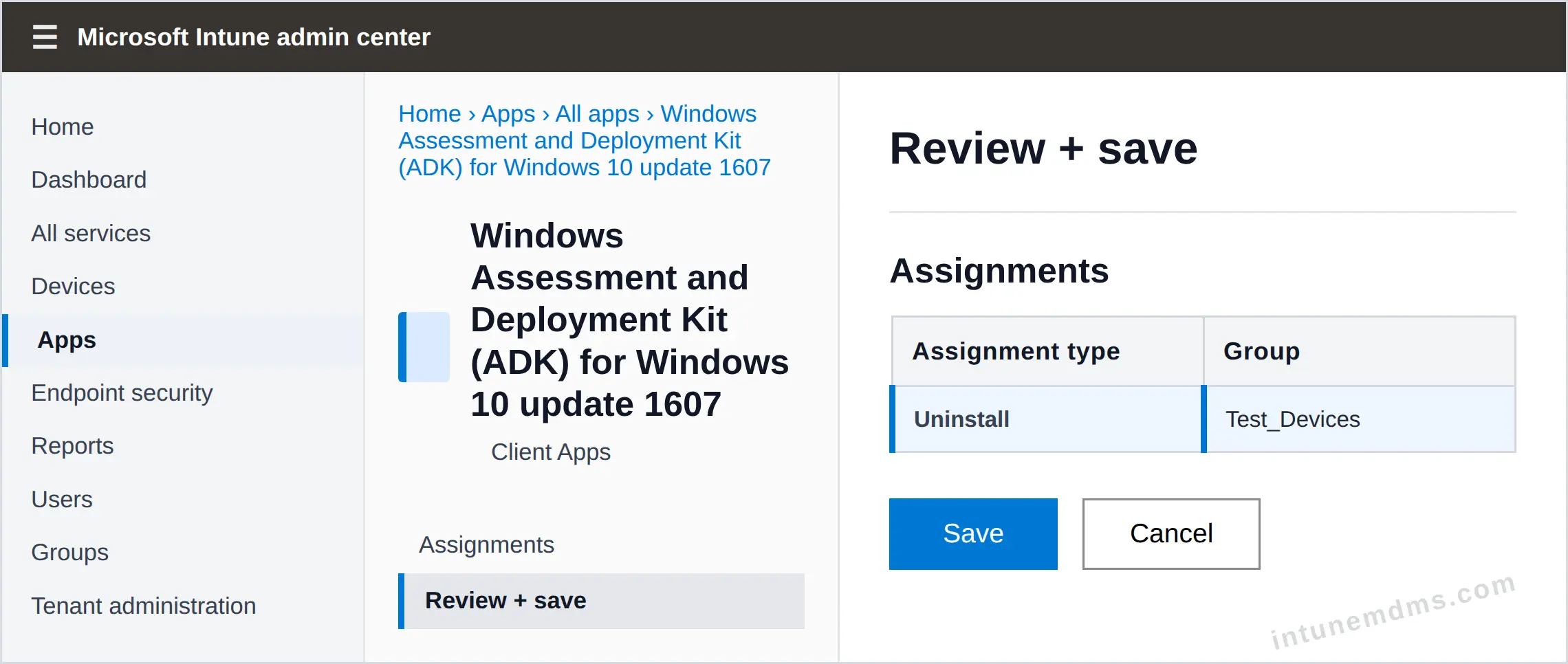
Task: Go to Users section
Action: (62, 500)
